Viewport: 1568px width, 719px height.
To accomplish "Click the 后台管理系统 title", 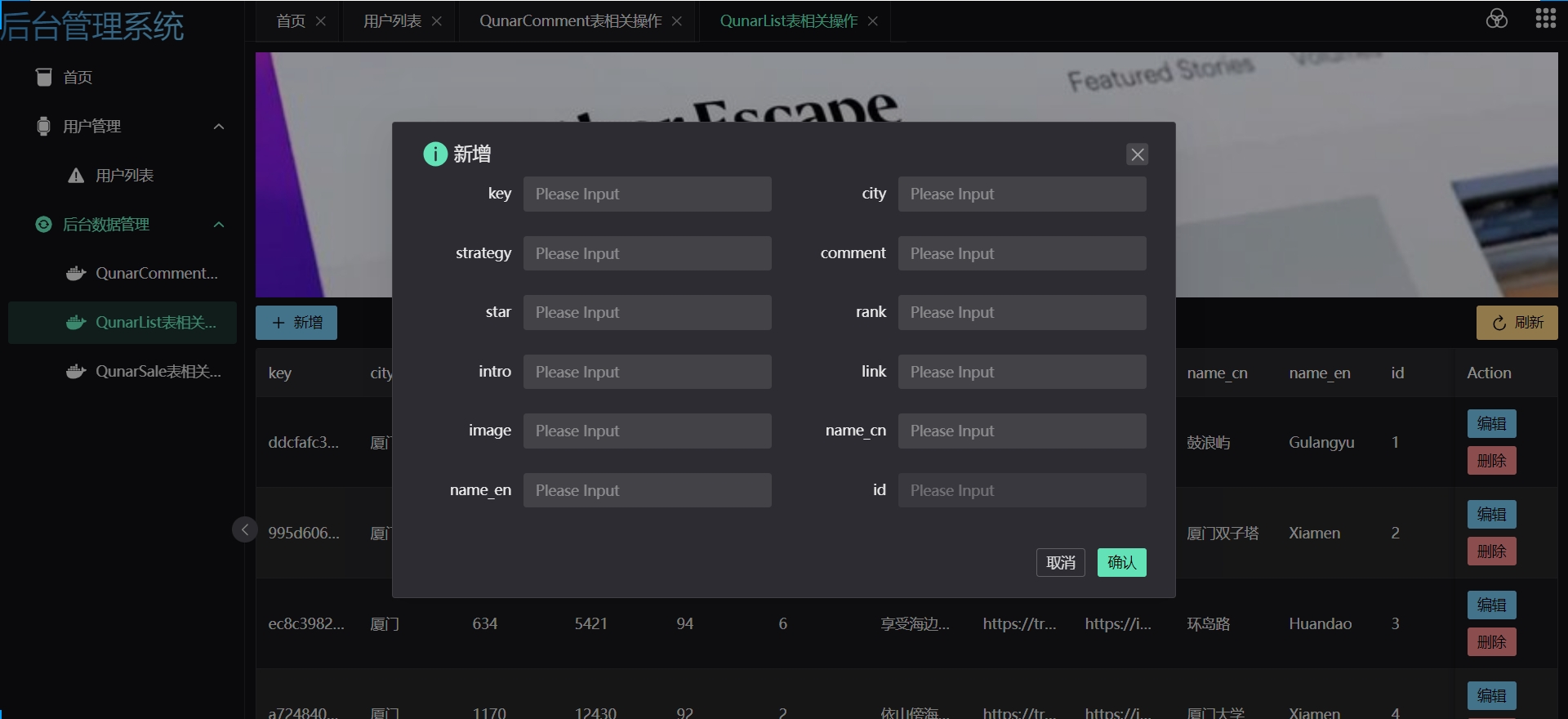I will point(92,25).
